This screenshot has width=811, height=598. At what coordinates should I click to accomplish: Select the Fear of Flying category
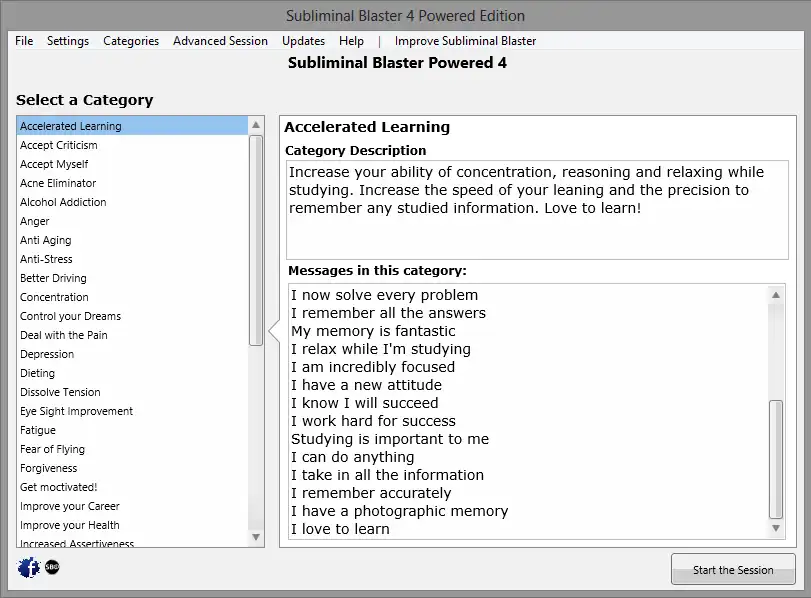coord(132,449)
